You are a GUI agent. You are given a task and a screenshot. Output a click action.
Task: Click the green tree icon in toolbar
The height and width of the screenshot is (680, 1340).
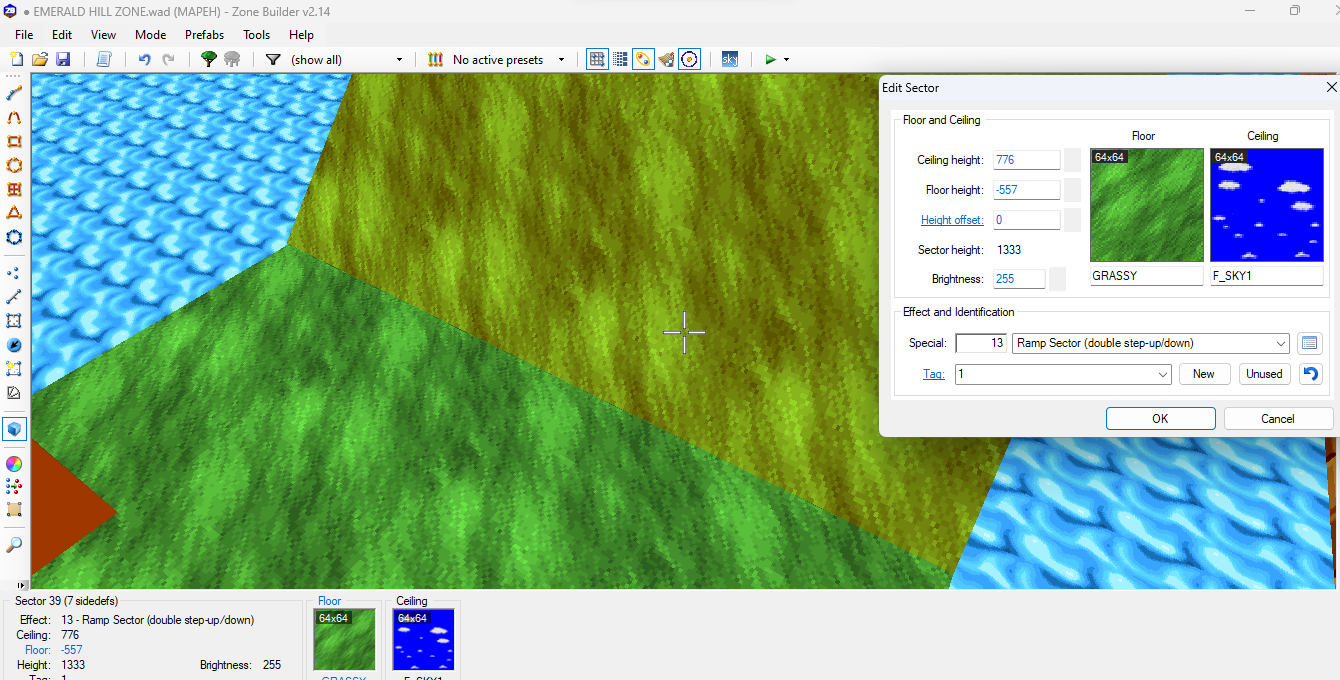208,60
